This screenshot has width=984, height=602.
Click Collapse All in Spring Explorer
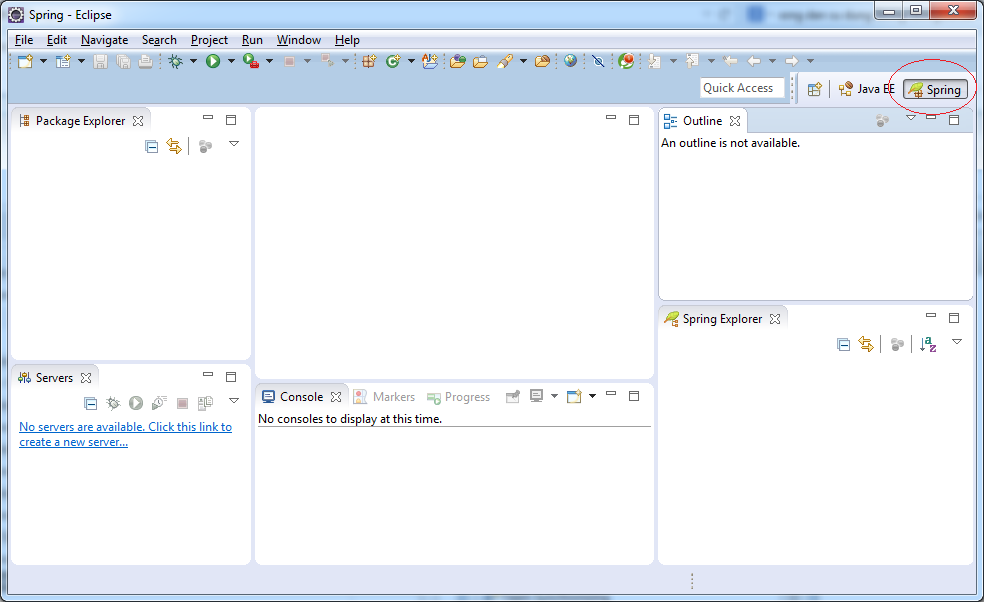(x=843, y=344)
